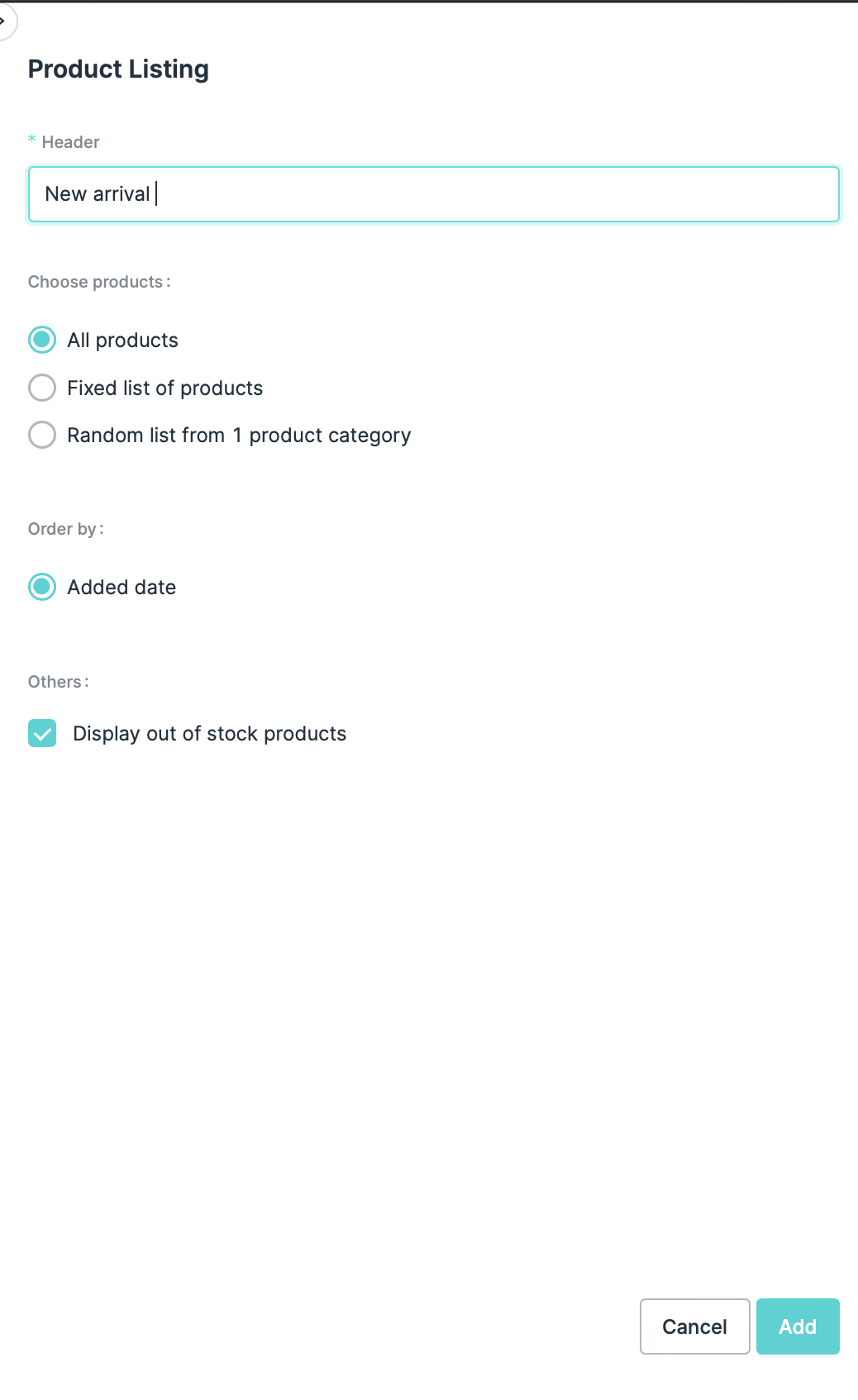Screen dimensions: 858x1400
Task: Select the All products radio button
Action: coord(42,340)
